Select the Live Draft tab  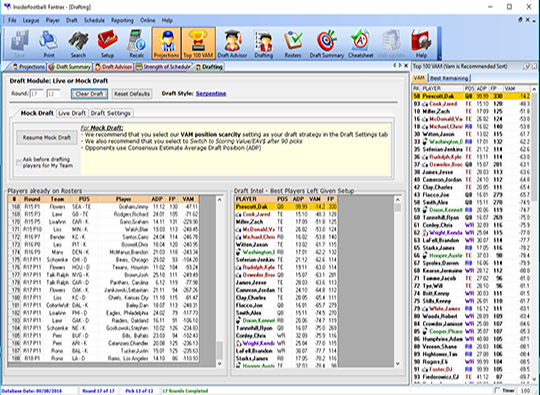pyautogui.click(x=72, y=113)
